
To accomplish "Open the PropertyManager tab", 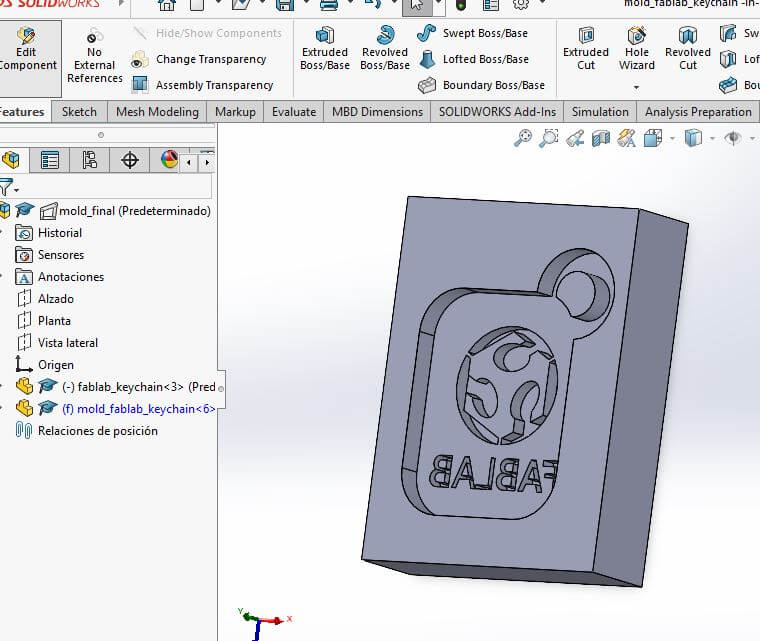I will [49, 160].
